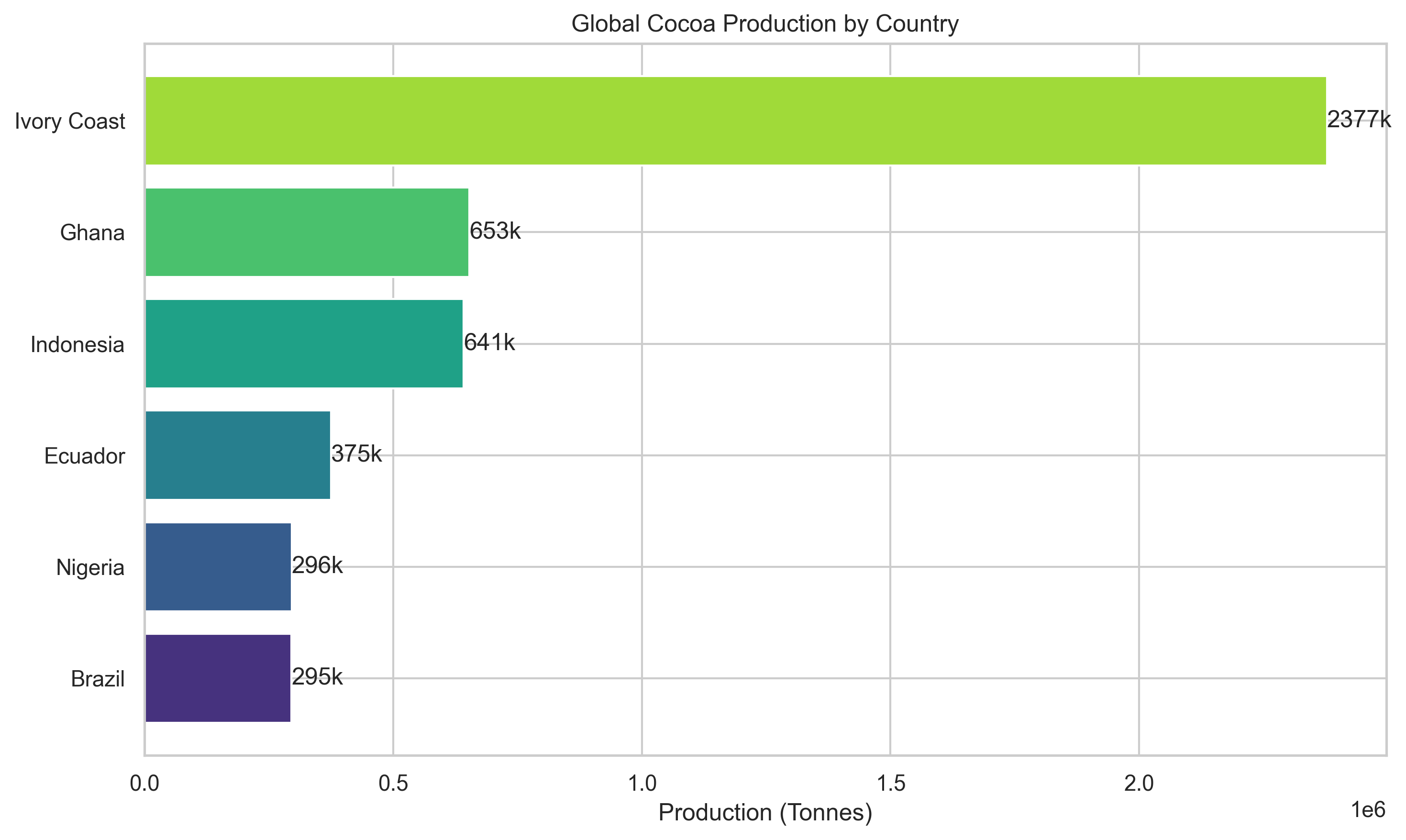Click the Nigeria production bar
This screenshot has width=1406, height=840.
218,567
